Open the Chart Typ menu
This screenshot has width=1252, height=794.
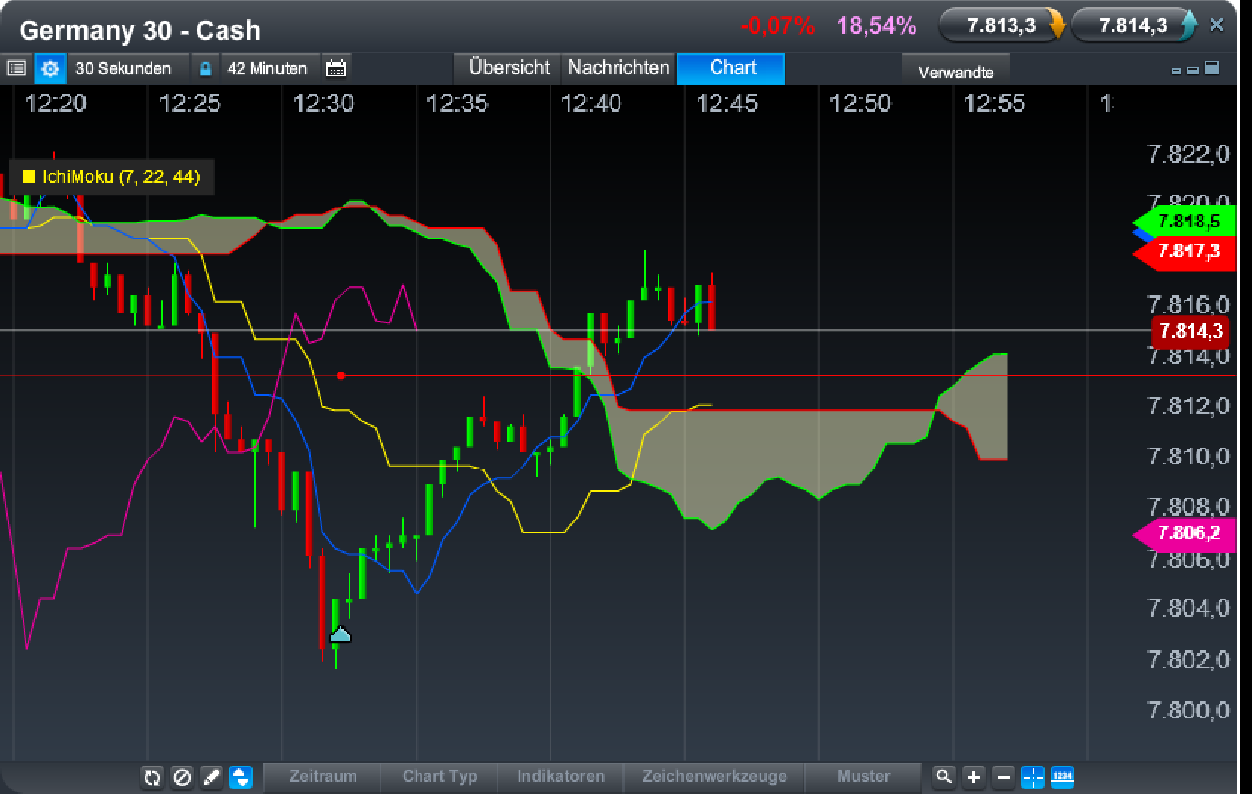pyautogui.click(x=440, y=776)
